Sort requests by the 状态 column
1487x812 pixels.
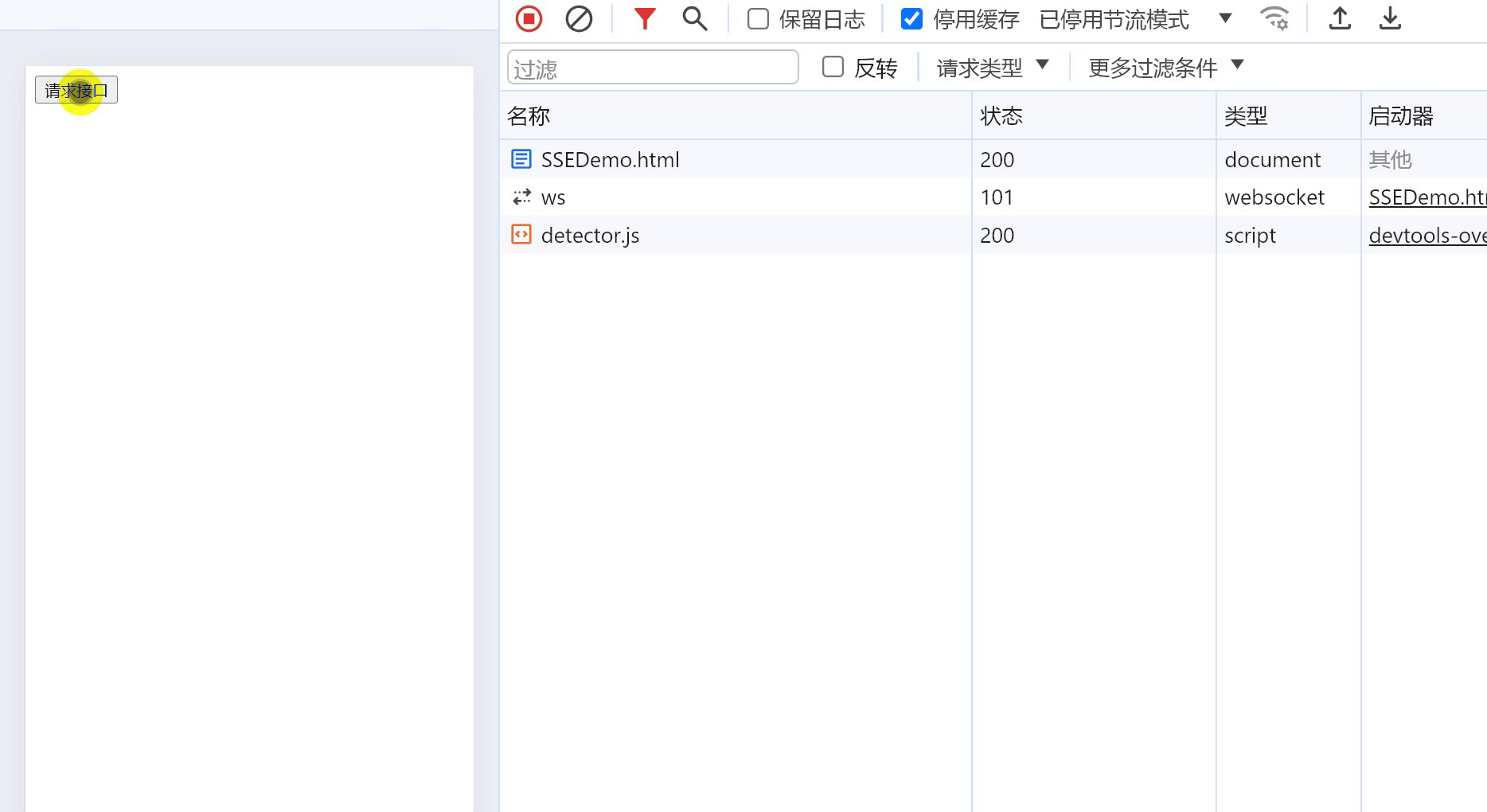1003,115
